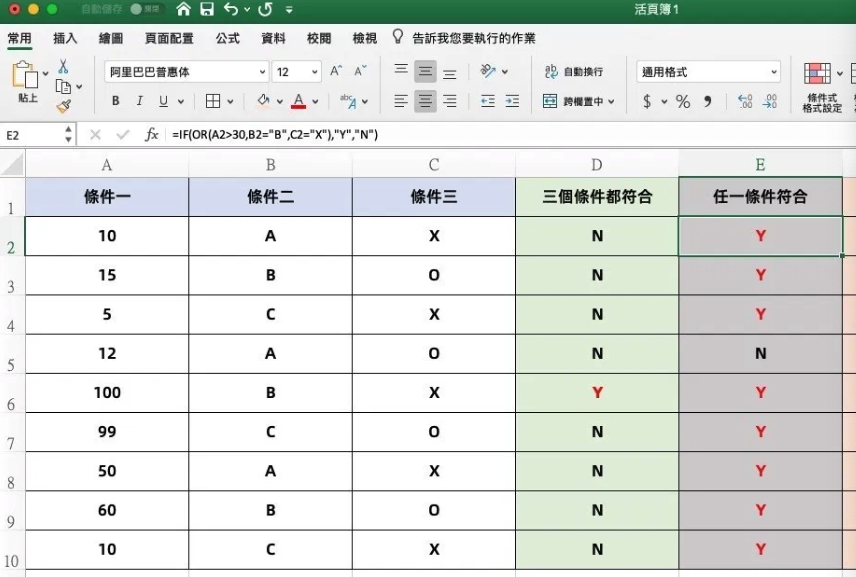Click the text orientation icon

(488, 71)
